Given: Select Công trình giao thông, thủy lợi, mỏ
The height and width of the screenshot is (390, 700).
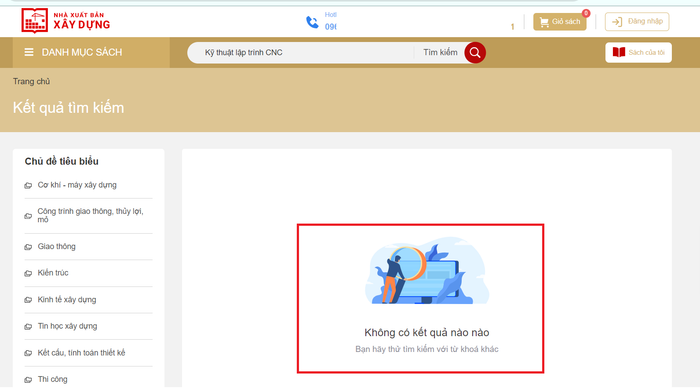Looking at the screenshot, I should point(90,215).
